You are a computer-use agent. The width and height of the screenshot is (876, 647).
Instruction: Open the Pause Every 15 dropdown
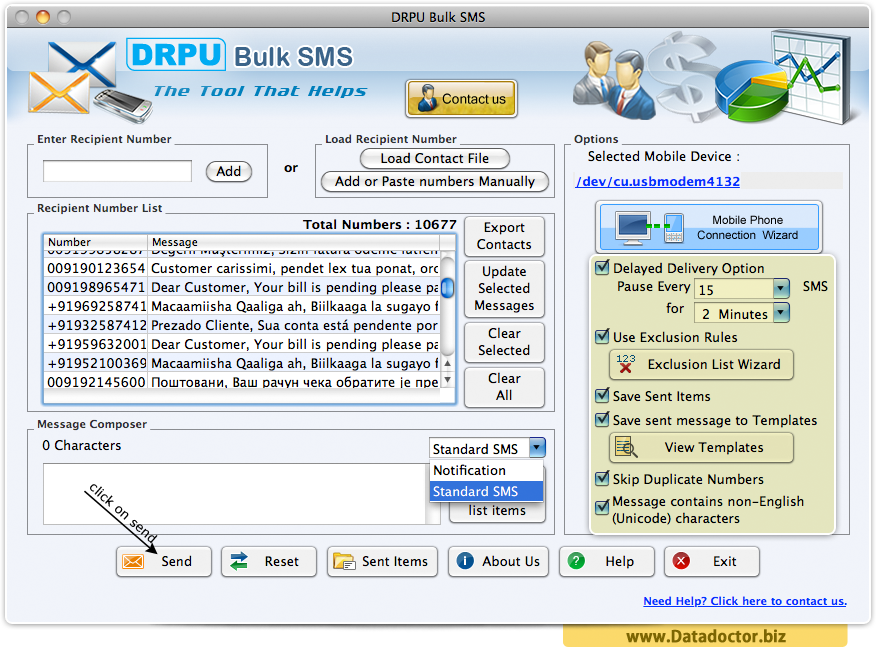coord(780,289)
